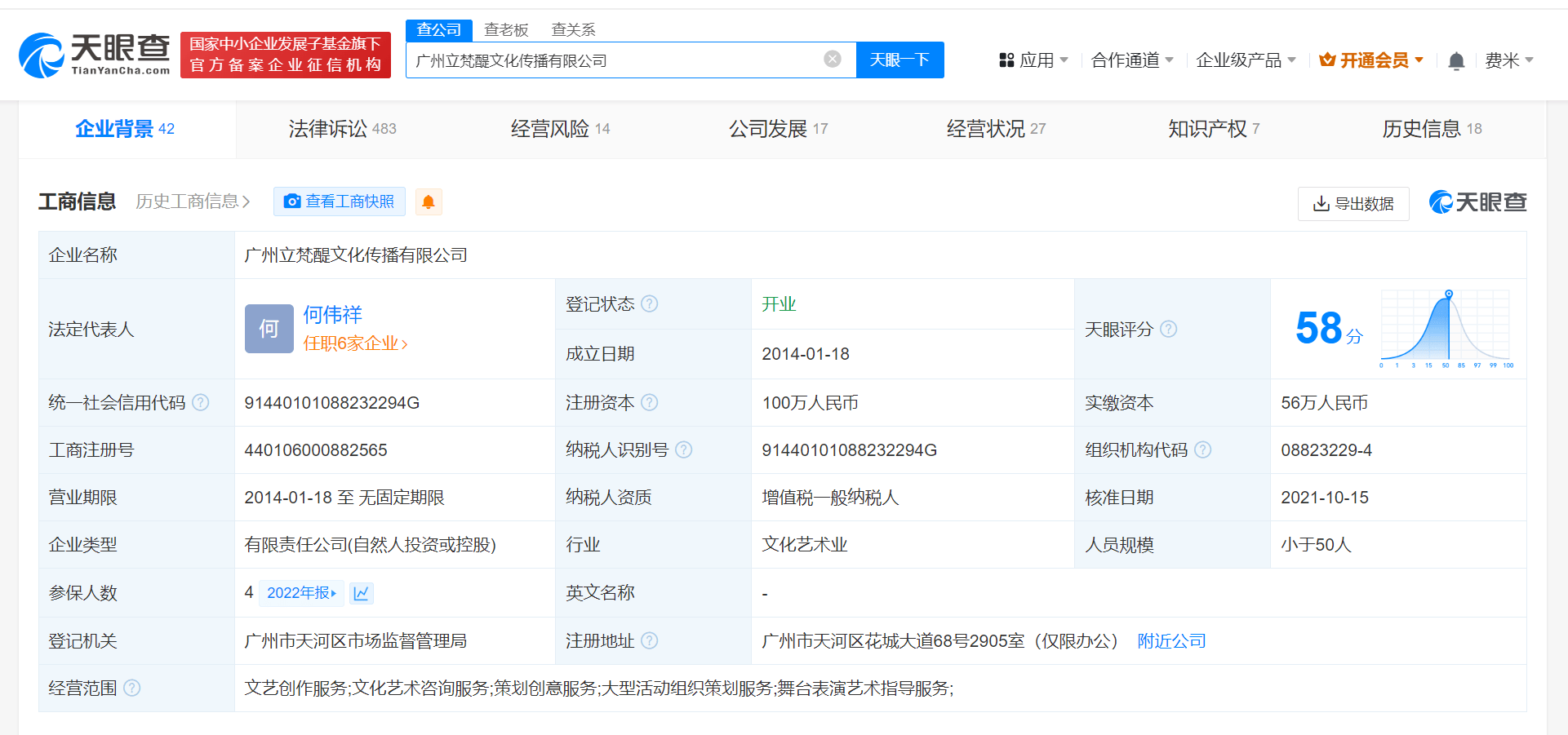Click help icon beside 组织机构代码
The image size is (1568, 735).
click(1203, 449)
